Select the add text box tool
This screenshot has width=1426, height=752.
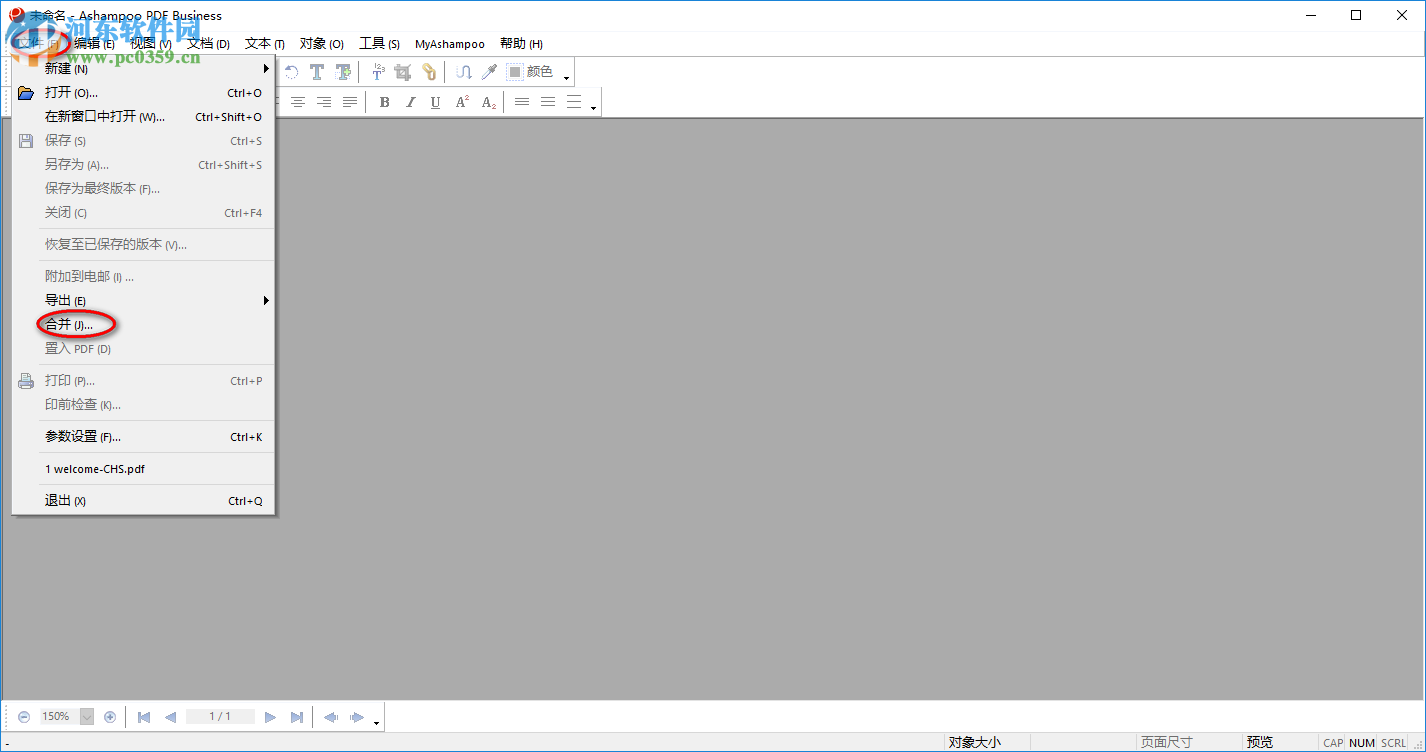pos(343,72)
